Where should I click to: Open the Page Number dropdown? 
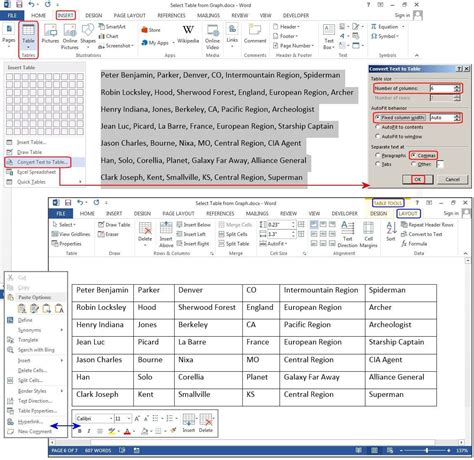[293, 46]
